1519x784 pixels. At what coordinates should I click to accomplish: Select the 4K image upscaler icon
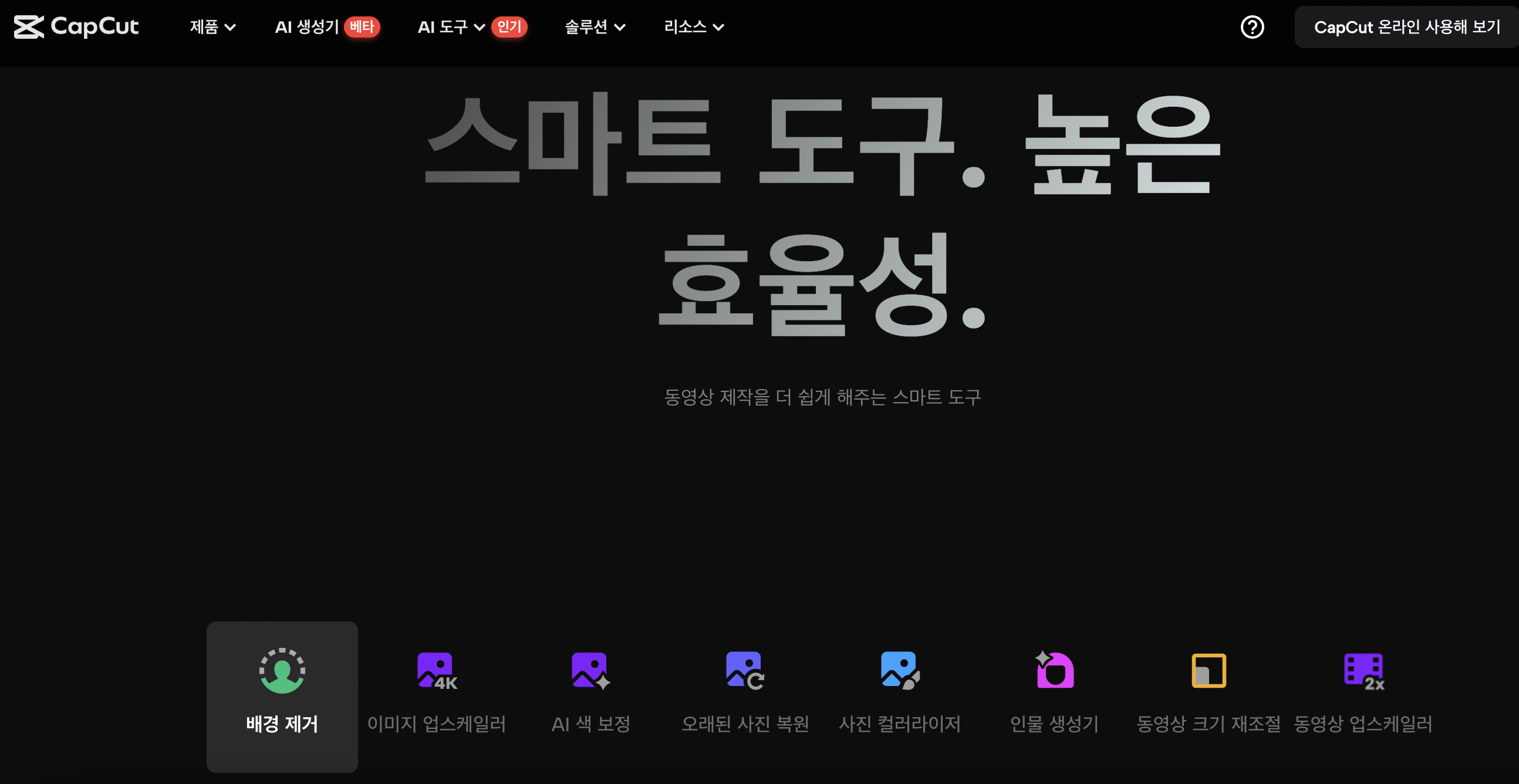436,671
